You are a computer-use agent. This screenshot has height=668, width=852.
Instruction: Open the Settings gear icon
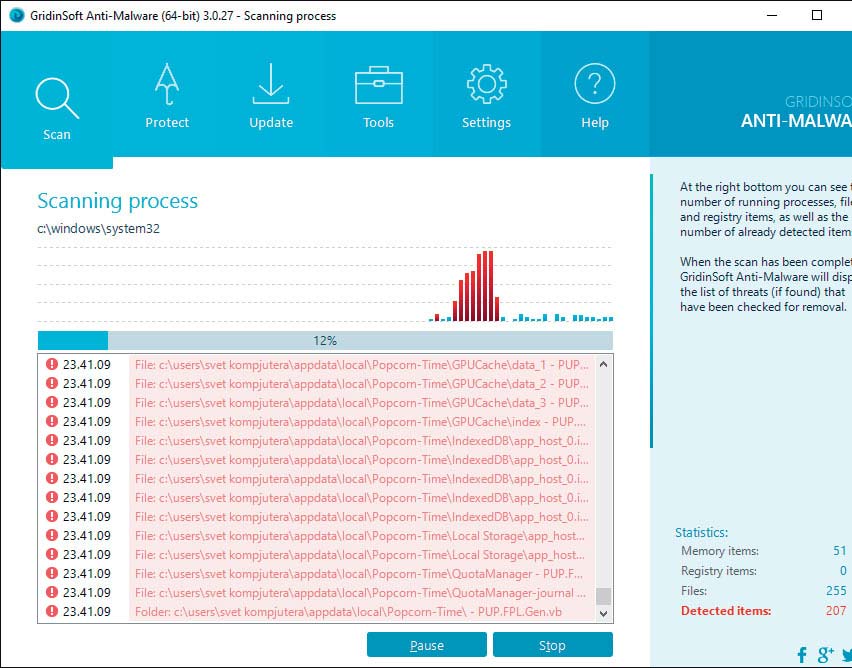point(486,84)
